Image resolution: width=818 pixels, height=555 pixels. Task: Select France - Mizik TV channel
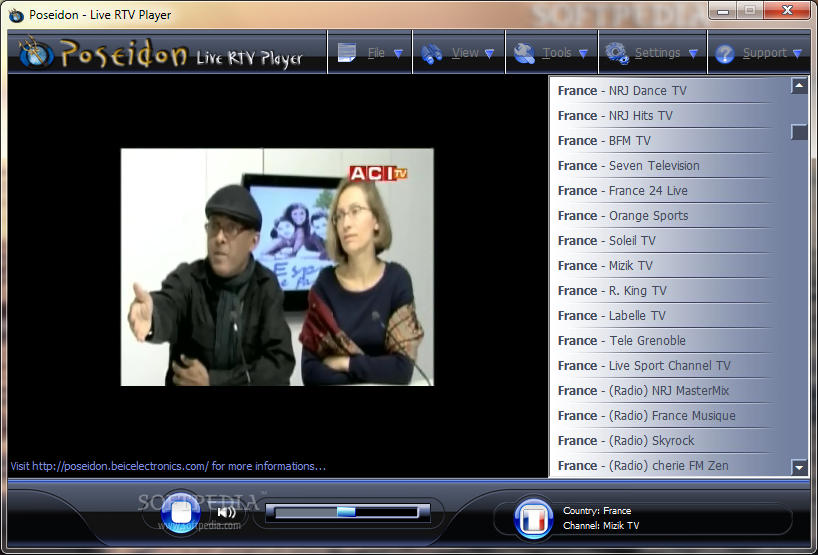(x=666, y=266)
